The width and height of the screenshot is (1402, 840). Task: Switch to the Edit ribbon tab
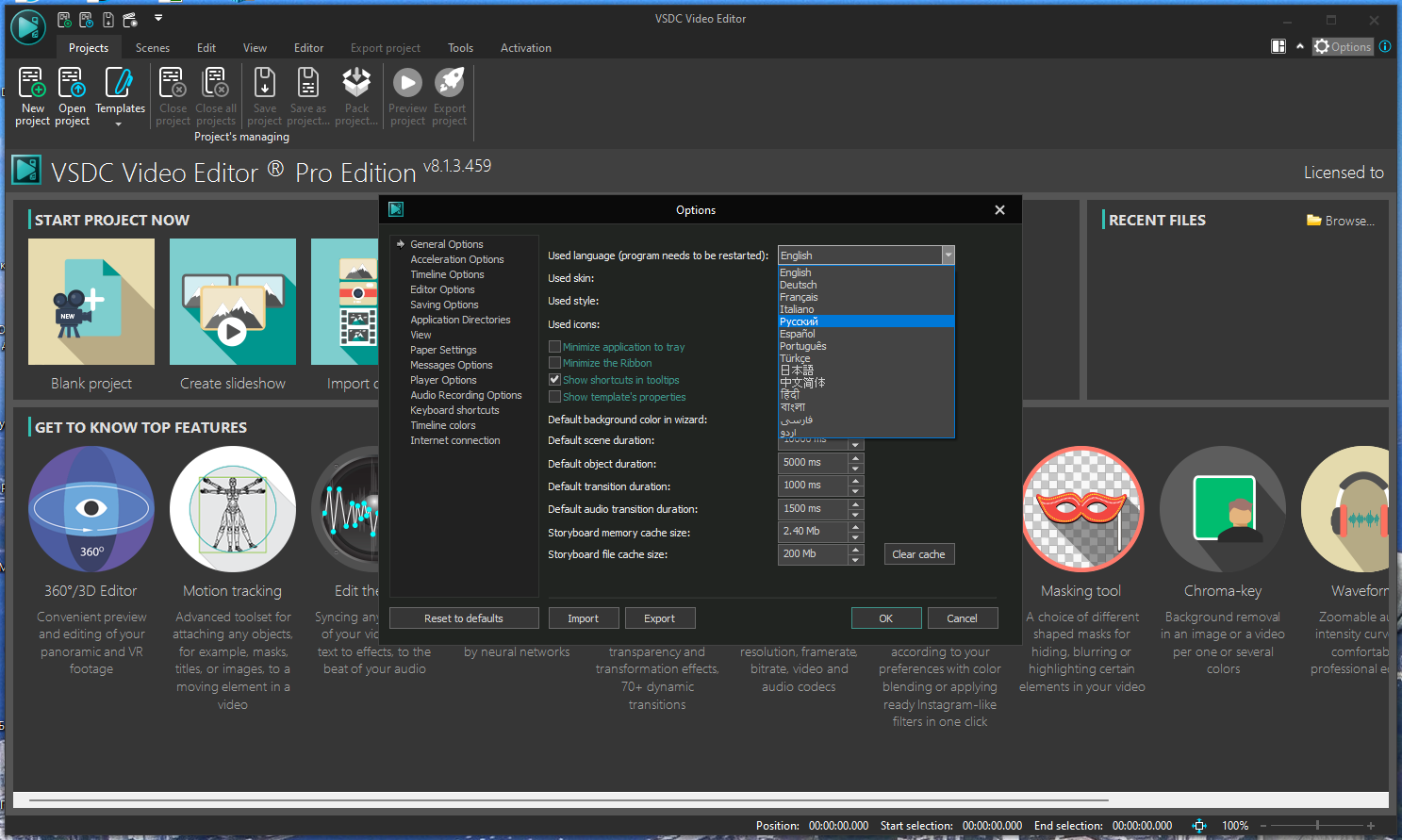(206, 48)
